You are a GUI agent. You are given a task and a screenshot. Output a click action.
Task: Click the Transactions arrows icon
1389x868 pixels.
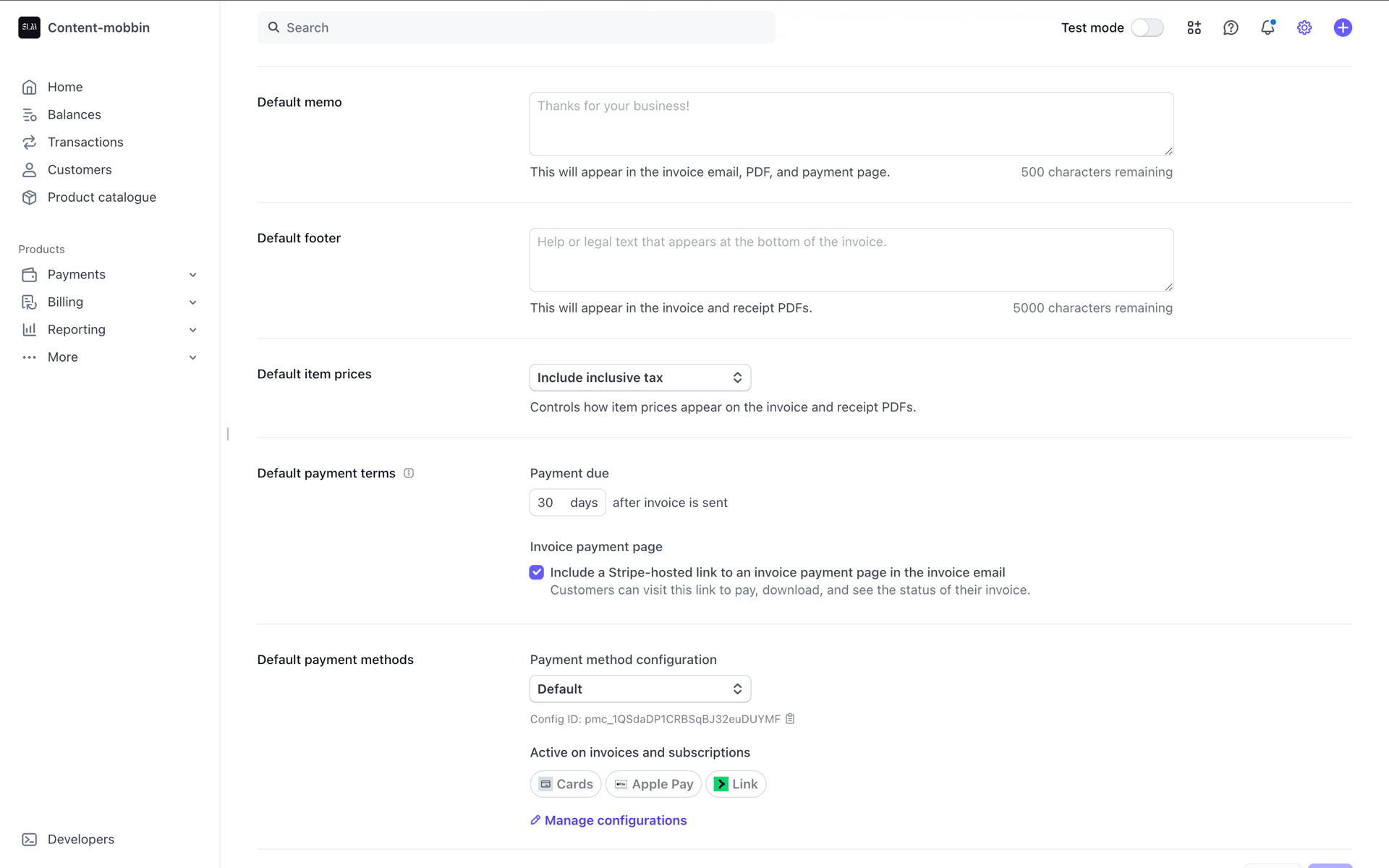pyautogui.click(x=29, y=142)
